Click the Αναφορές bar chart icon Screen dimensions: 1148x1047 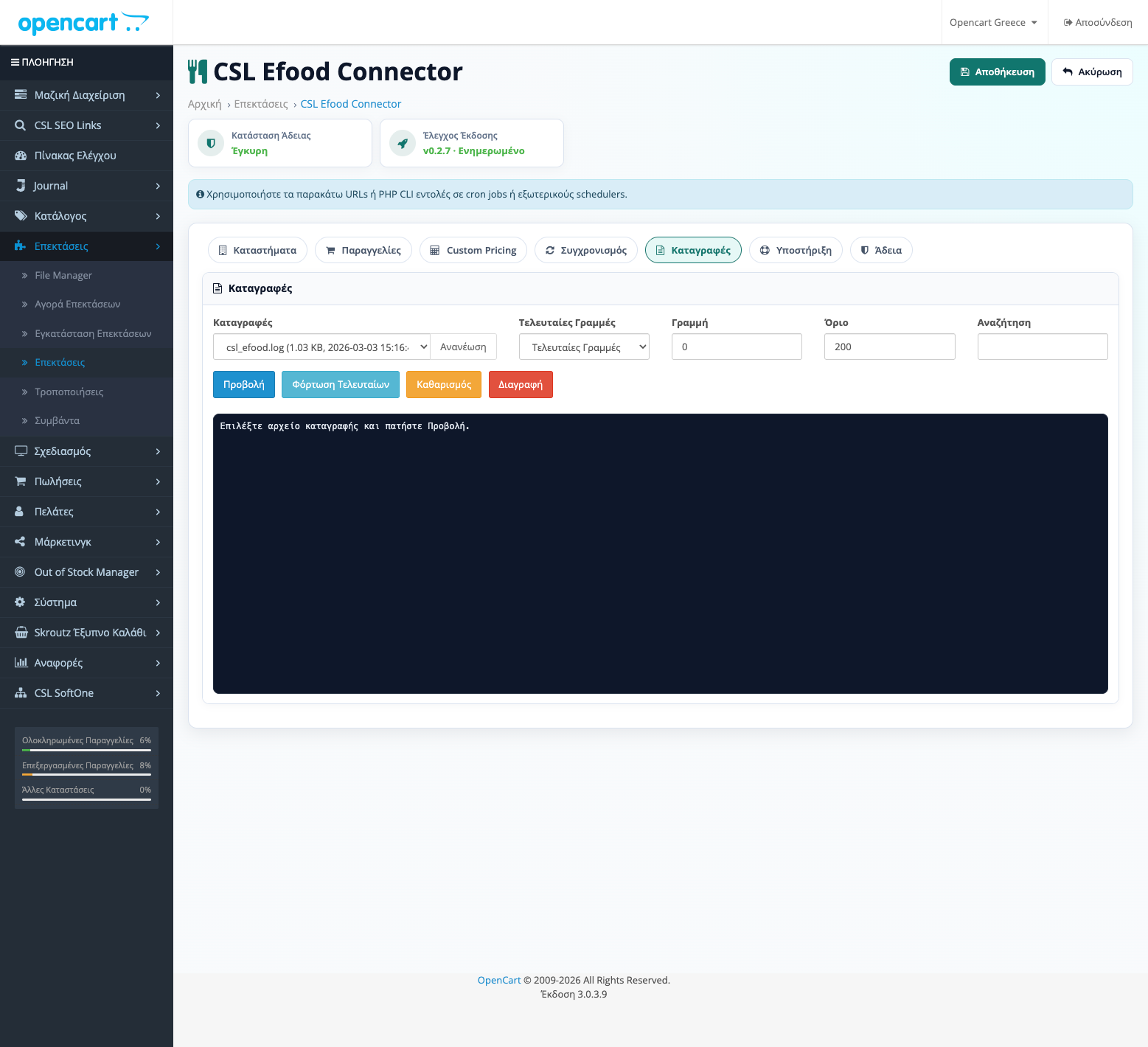click(21, 663)
